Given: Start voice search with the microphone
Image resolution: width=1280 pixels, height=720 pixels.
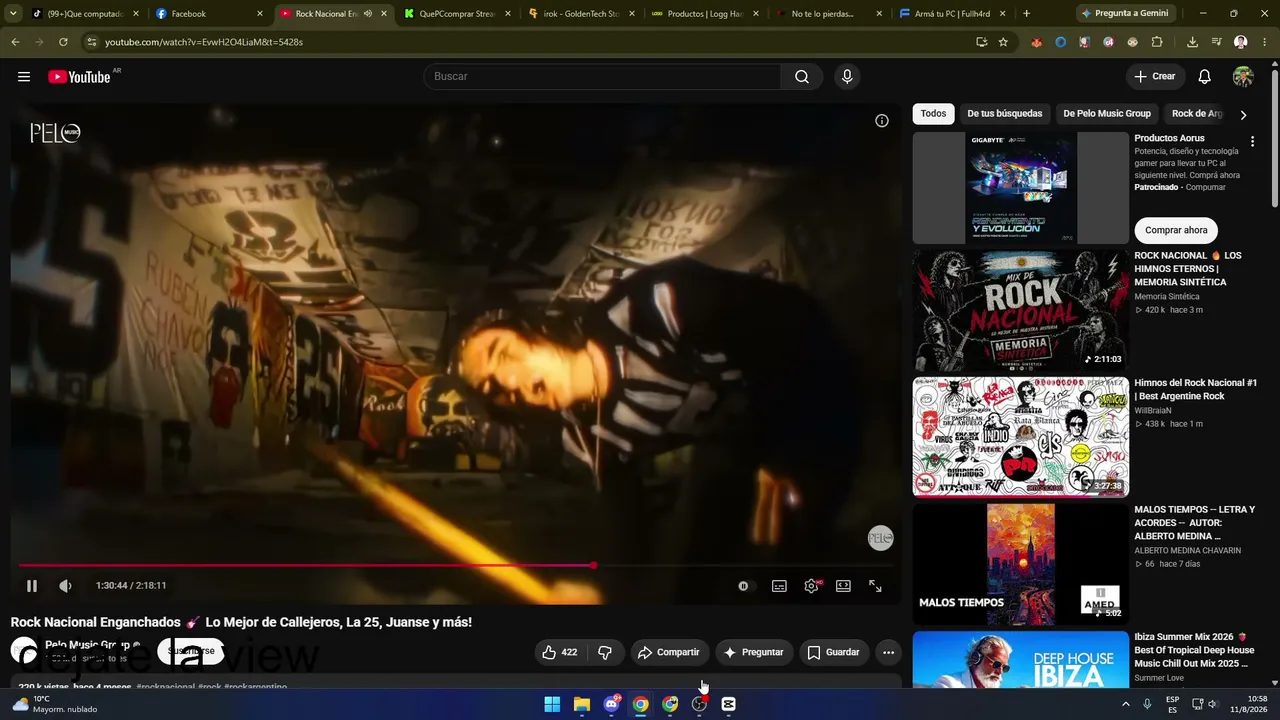Looking at the screenshot, I should [847, 77].
